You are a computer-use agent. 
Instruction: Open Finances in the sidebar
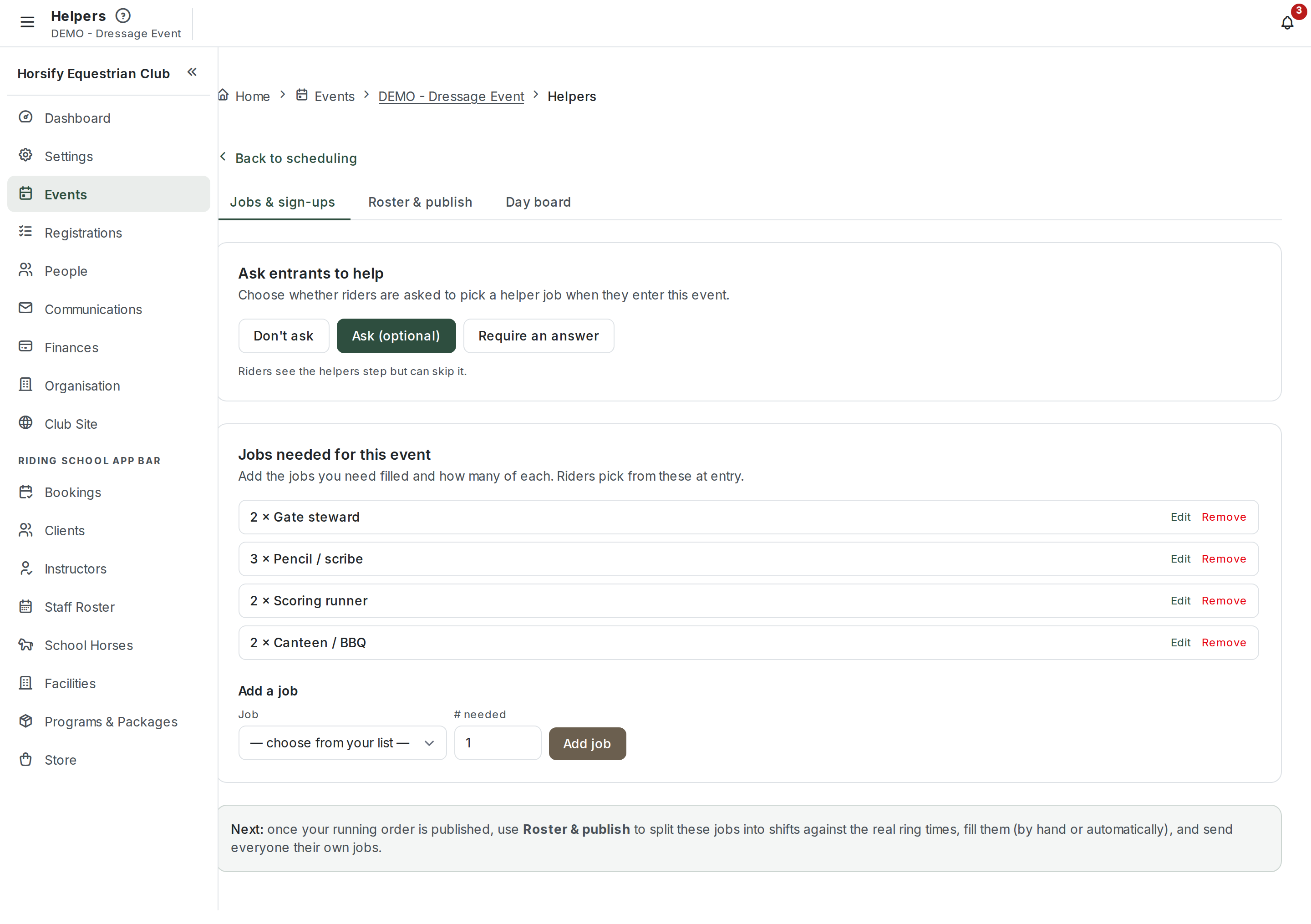[108, 348]
